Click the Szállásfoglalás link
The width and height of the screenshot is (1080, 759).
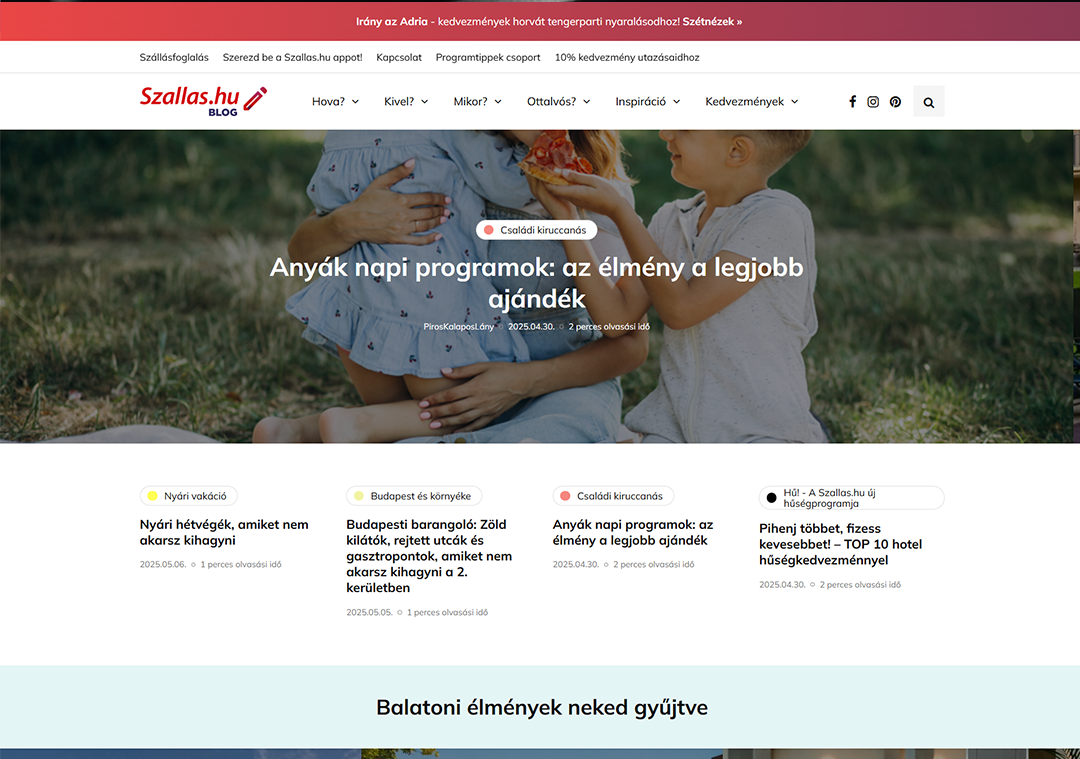point(174,57)
